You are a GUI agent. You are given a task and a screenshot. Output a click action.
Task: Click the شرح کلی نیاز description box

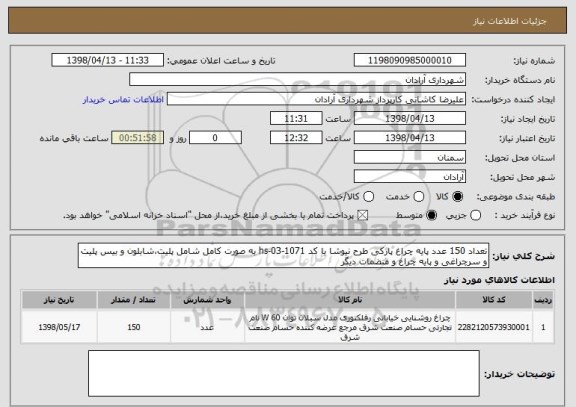point(283,255)
